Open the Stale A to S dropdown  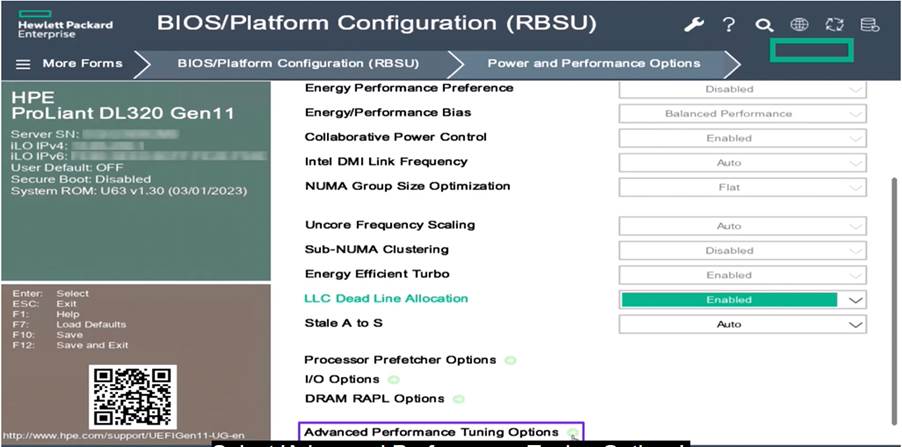(x=743, y=324)
